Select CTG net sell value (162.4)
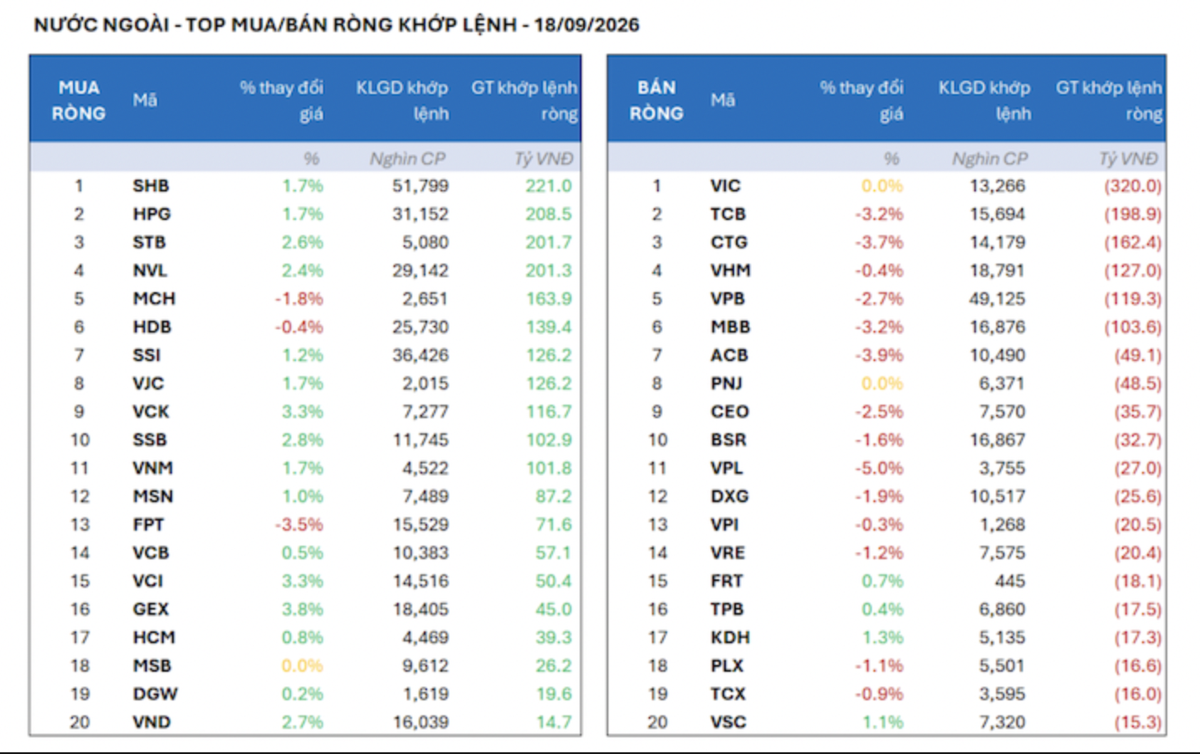Screen dimensions: 1200x754 pos(1132,242)
